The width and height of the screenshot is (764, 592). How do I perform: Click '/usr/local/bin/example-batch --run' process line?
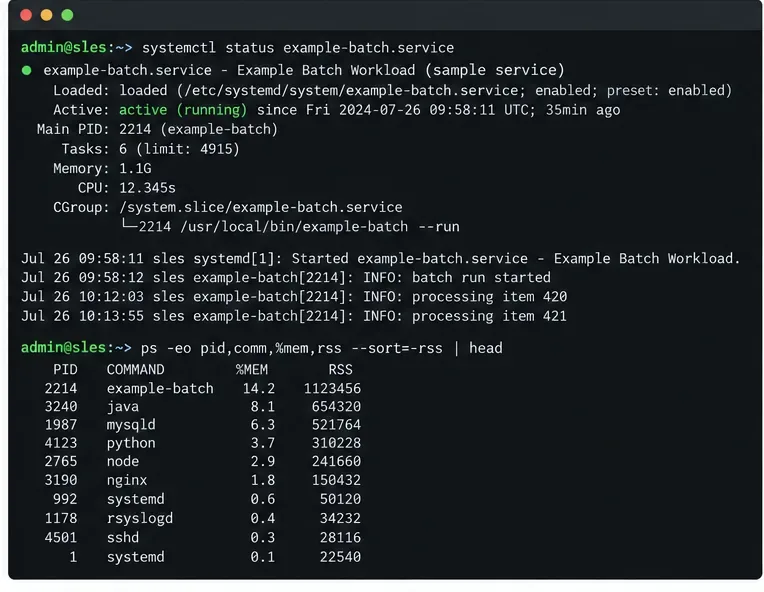(320, 227)
